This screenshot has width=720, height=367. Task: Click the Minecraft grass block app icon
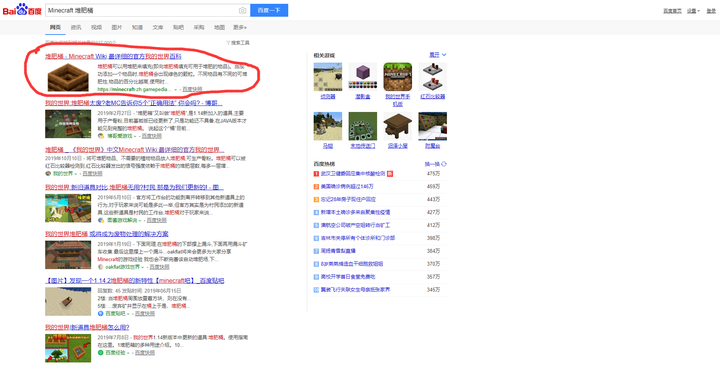click(398, 77)
